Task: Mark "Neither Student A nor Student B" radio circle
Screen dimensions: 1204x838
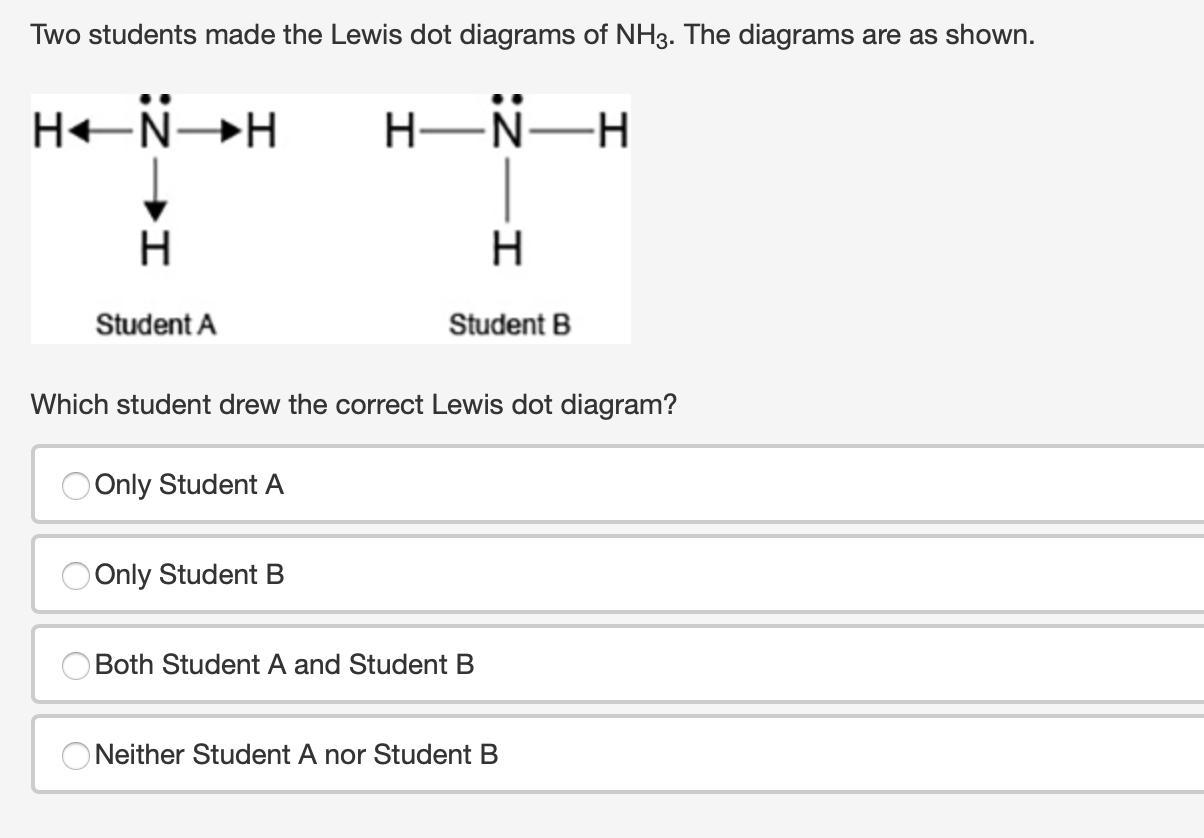Action: (76, 756)
